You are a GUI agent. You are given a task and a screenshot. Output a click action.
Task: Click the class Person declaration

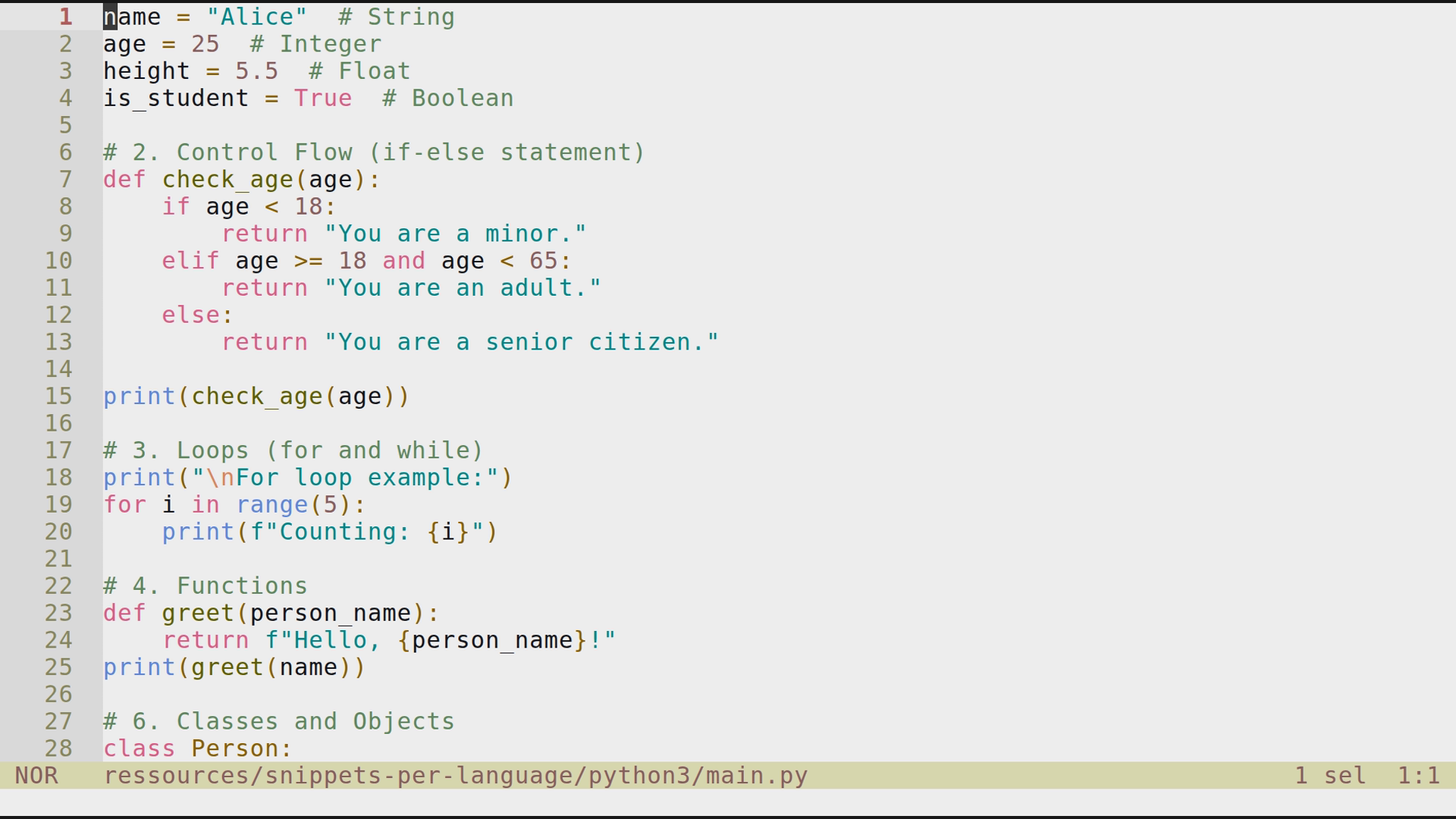click(197, 748)
